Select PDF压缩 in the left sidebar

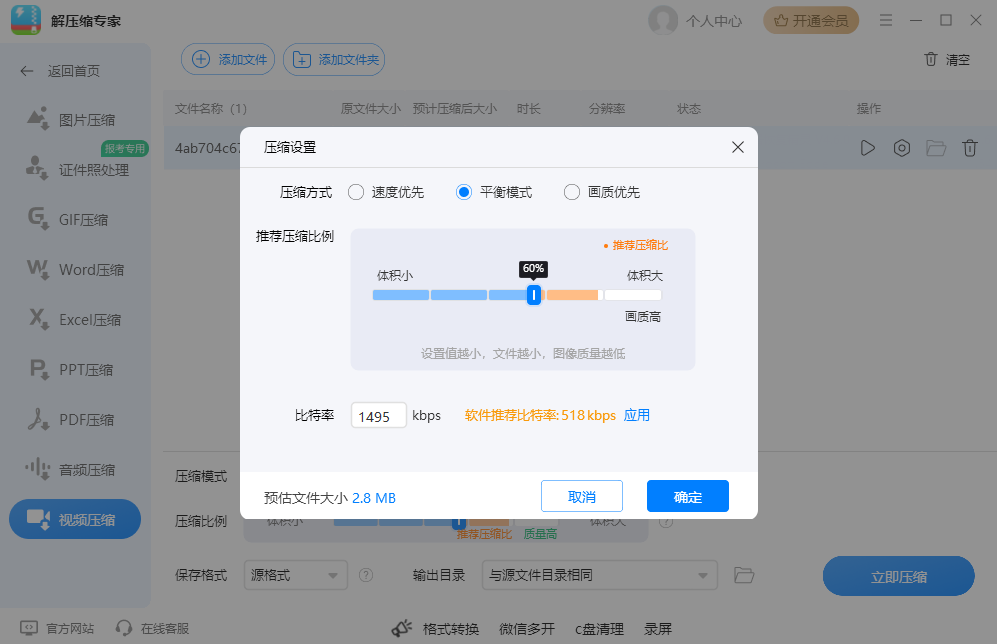pos(75,419)
